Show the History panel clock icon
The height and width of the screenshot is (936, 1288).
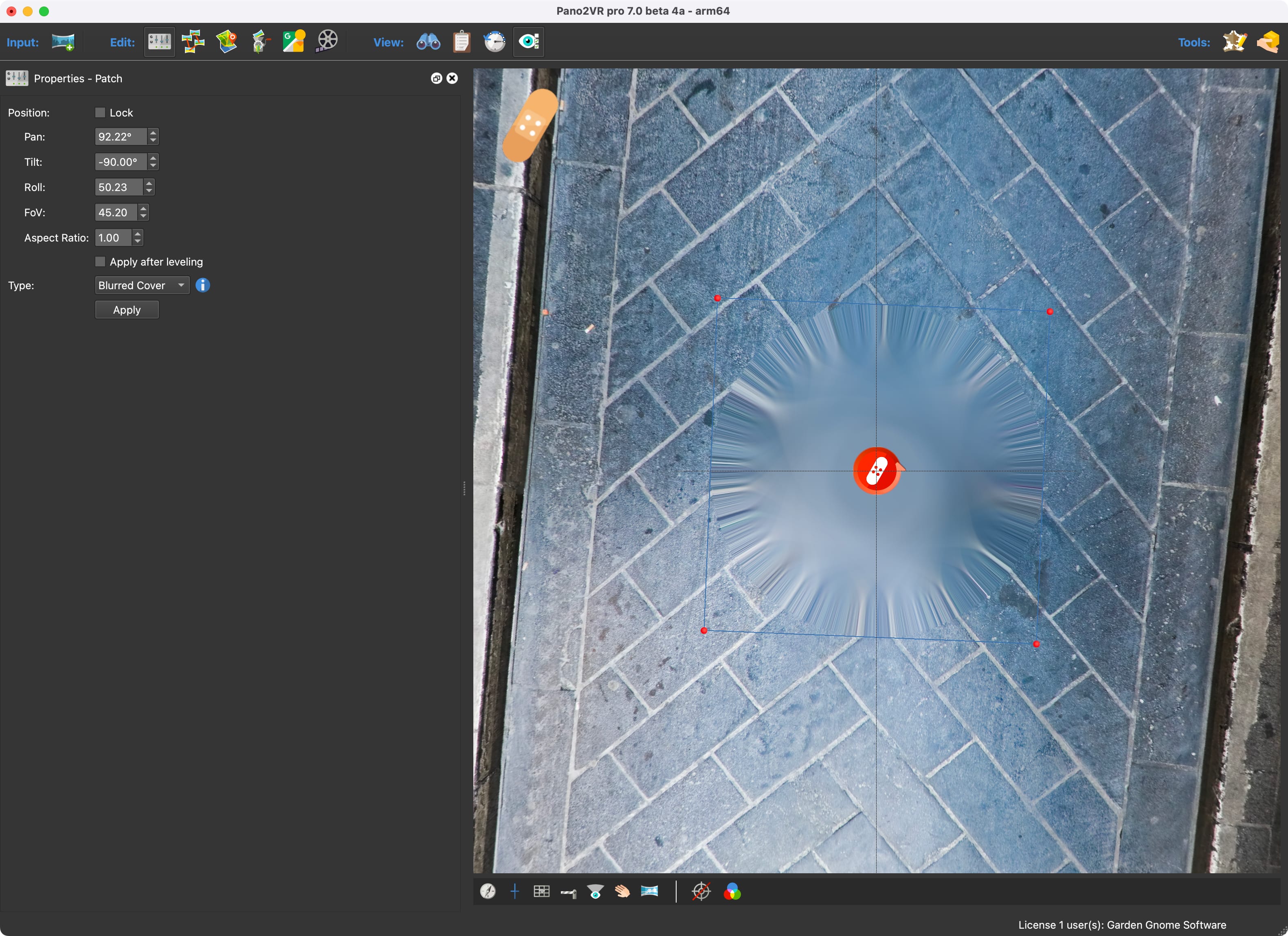(495, 42)
